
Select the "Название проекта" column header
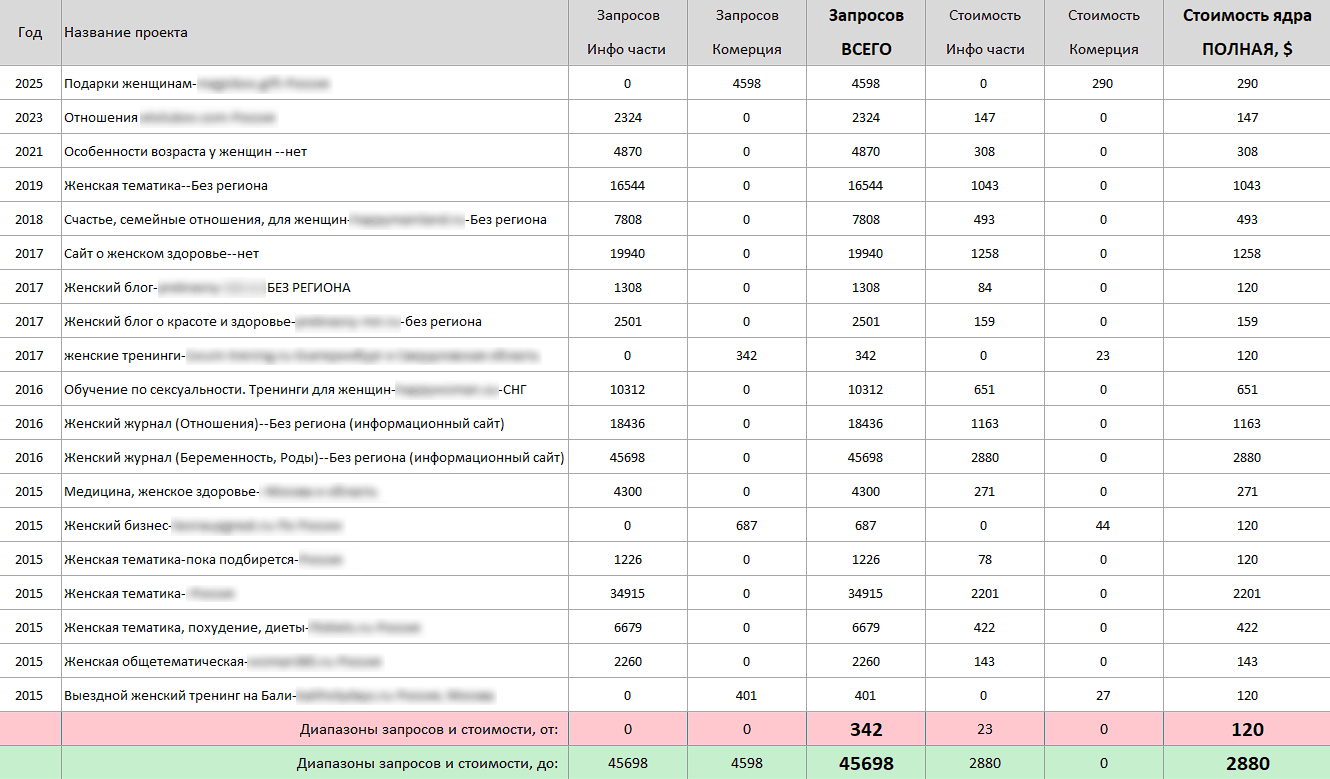click(126, 32)
